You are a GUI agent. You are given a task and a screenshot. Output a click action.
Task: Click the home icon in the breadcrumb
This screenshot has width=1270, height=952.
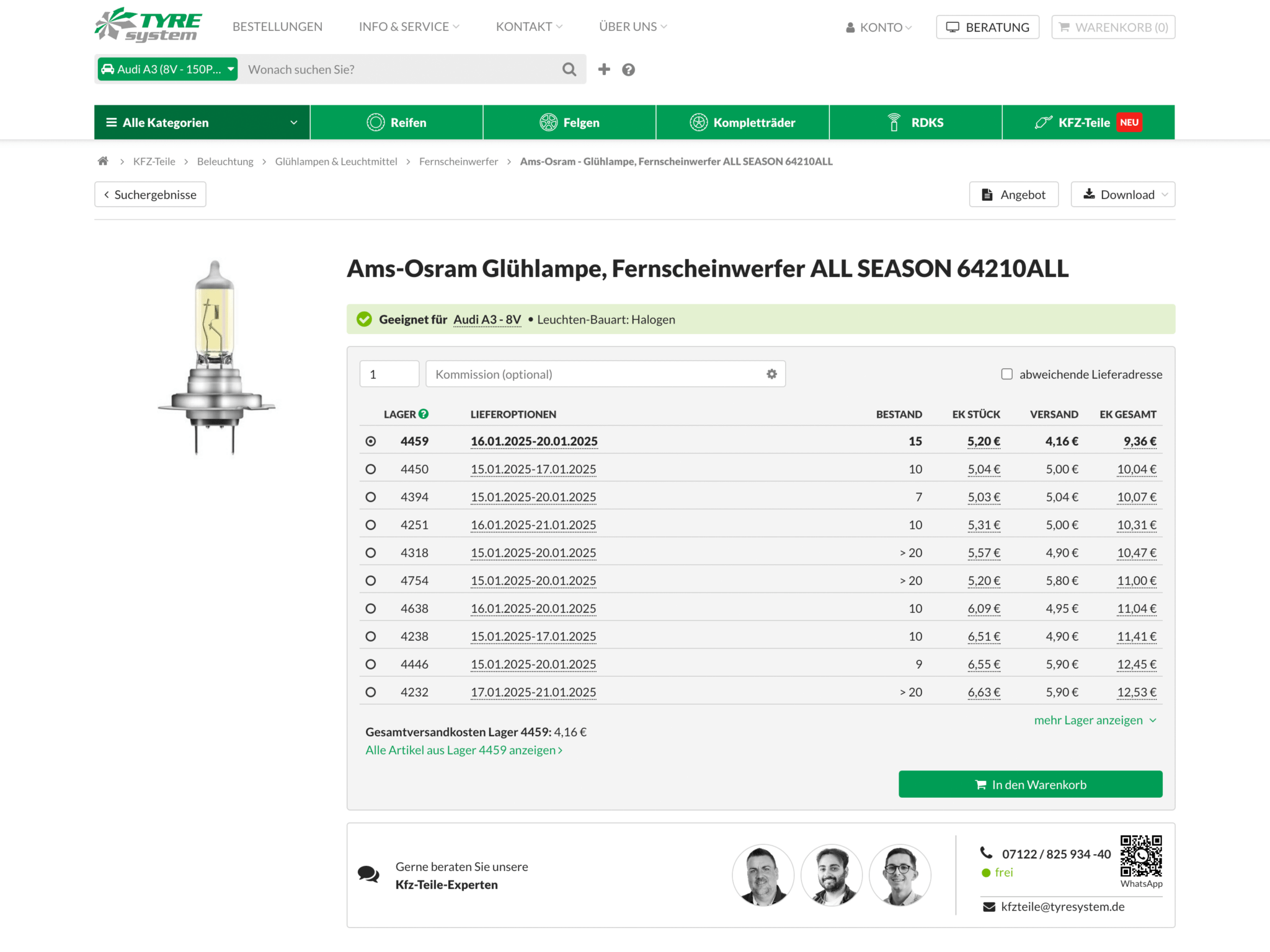(103, 161)
